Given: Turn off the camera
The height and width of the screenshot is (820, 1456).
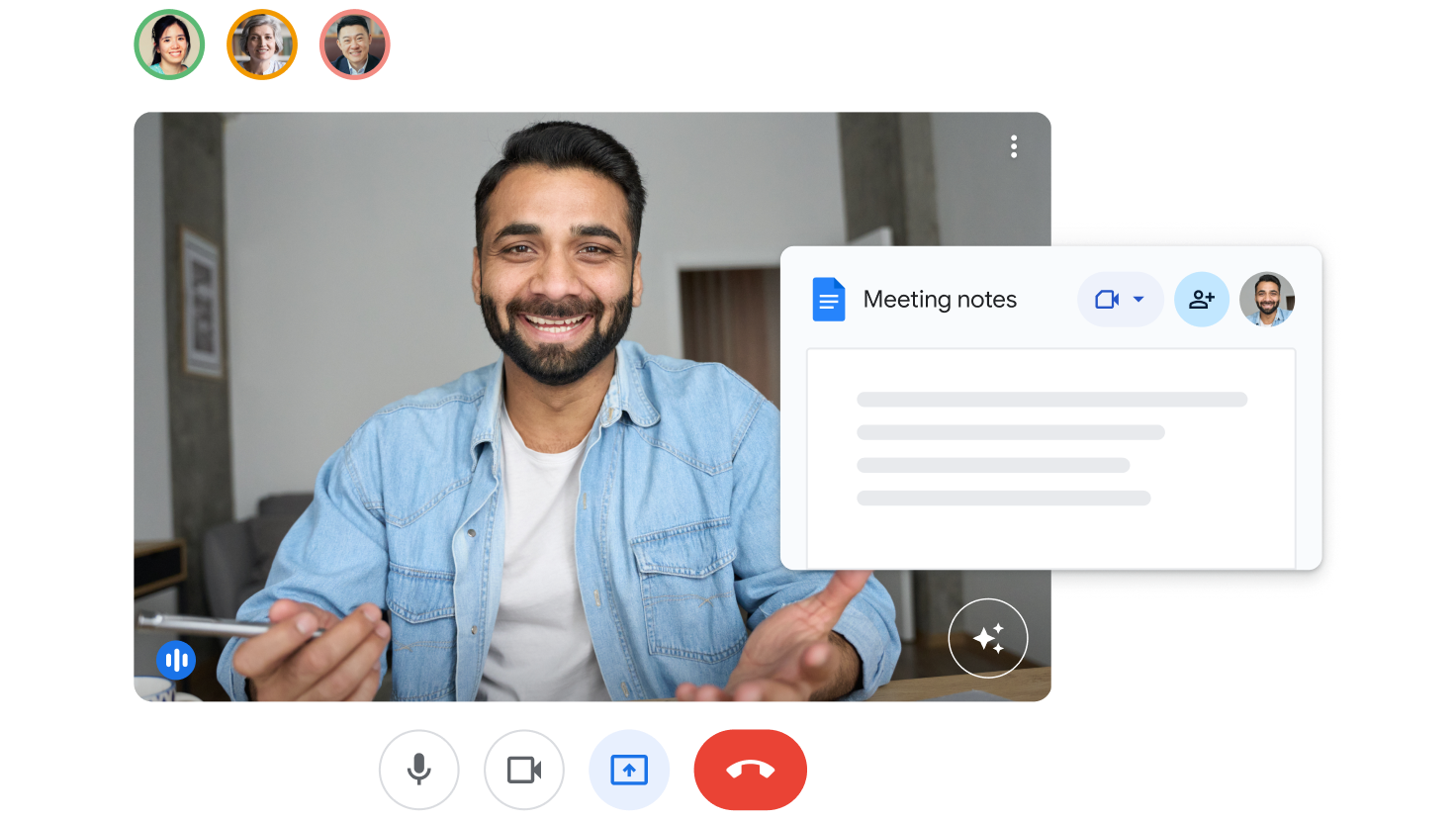Looking at the screenshot, I should 524,770.
